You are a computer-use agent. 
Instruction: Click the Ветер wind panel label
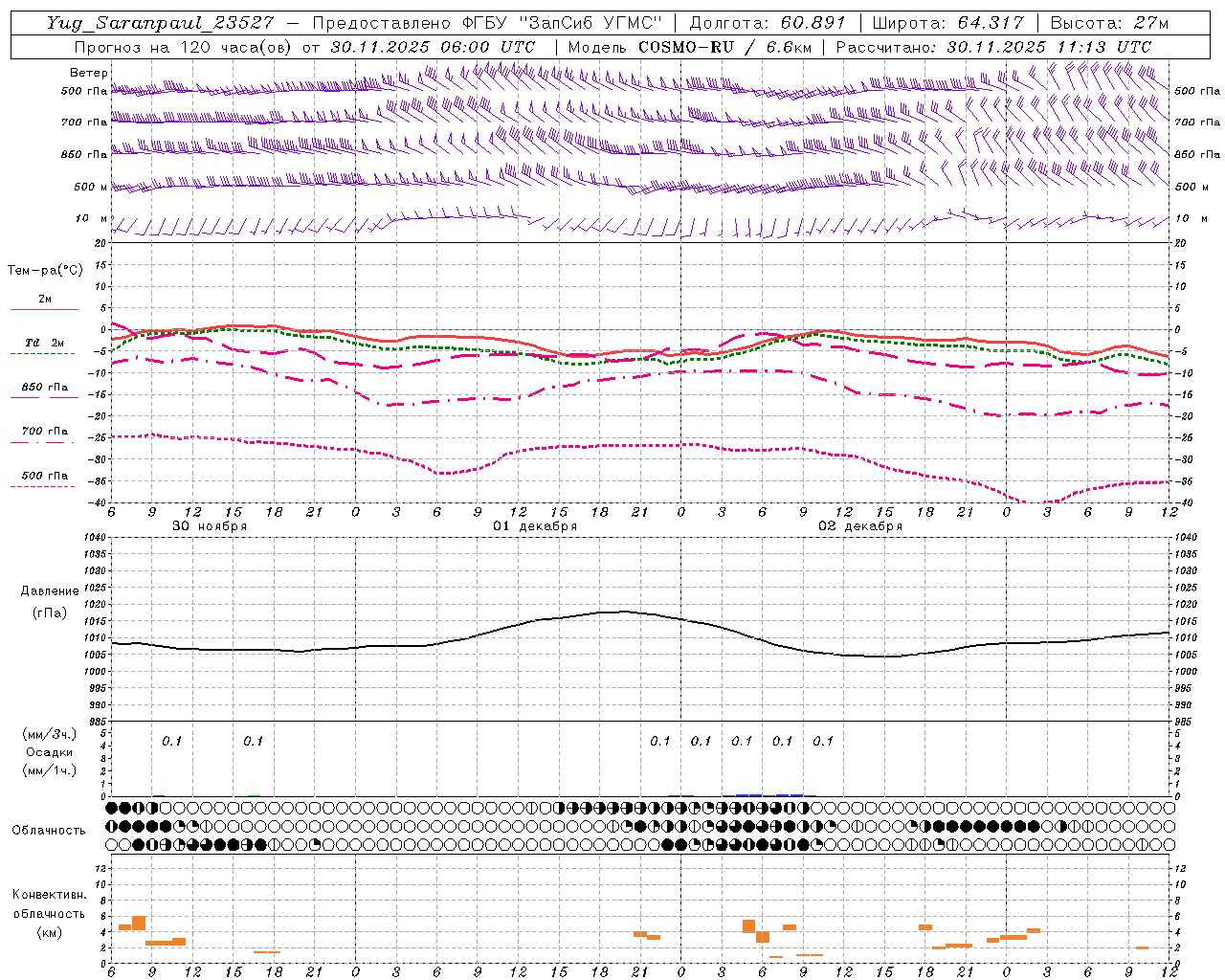(x=88, y=73)
